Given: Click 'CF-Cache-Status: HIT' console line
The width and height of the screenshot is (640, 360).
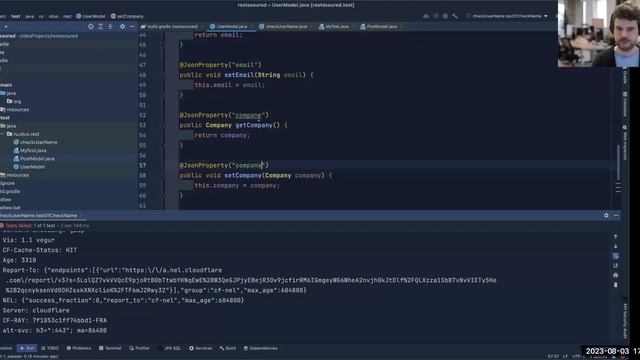Looking at the screenshot, I should click(x=40, y=250).
